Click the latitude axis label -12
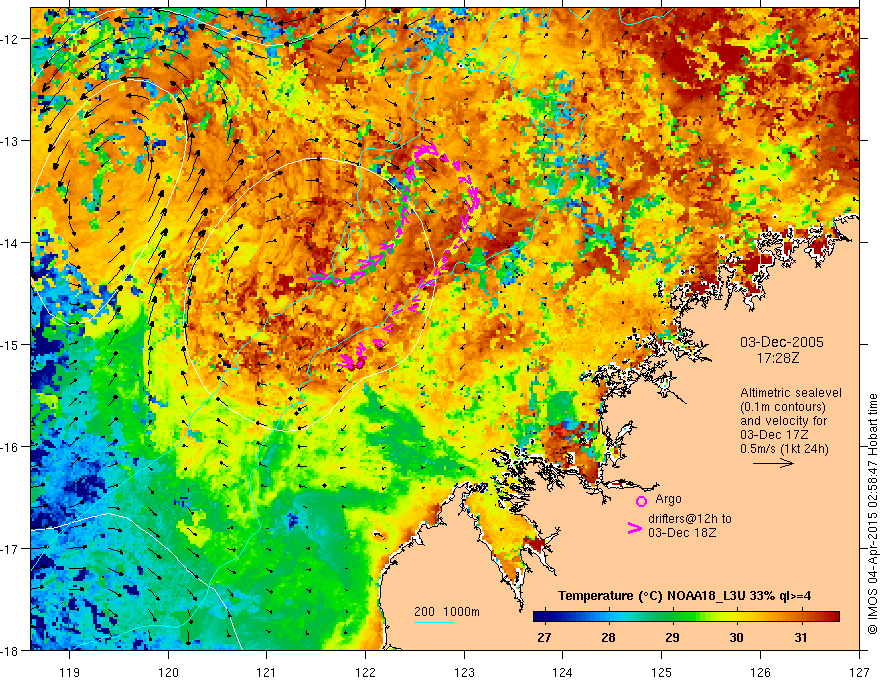Viewport: 880px width, 680px height. point(11,39)
